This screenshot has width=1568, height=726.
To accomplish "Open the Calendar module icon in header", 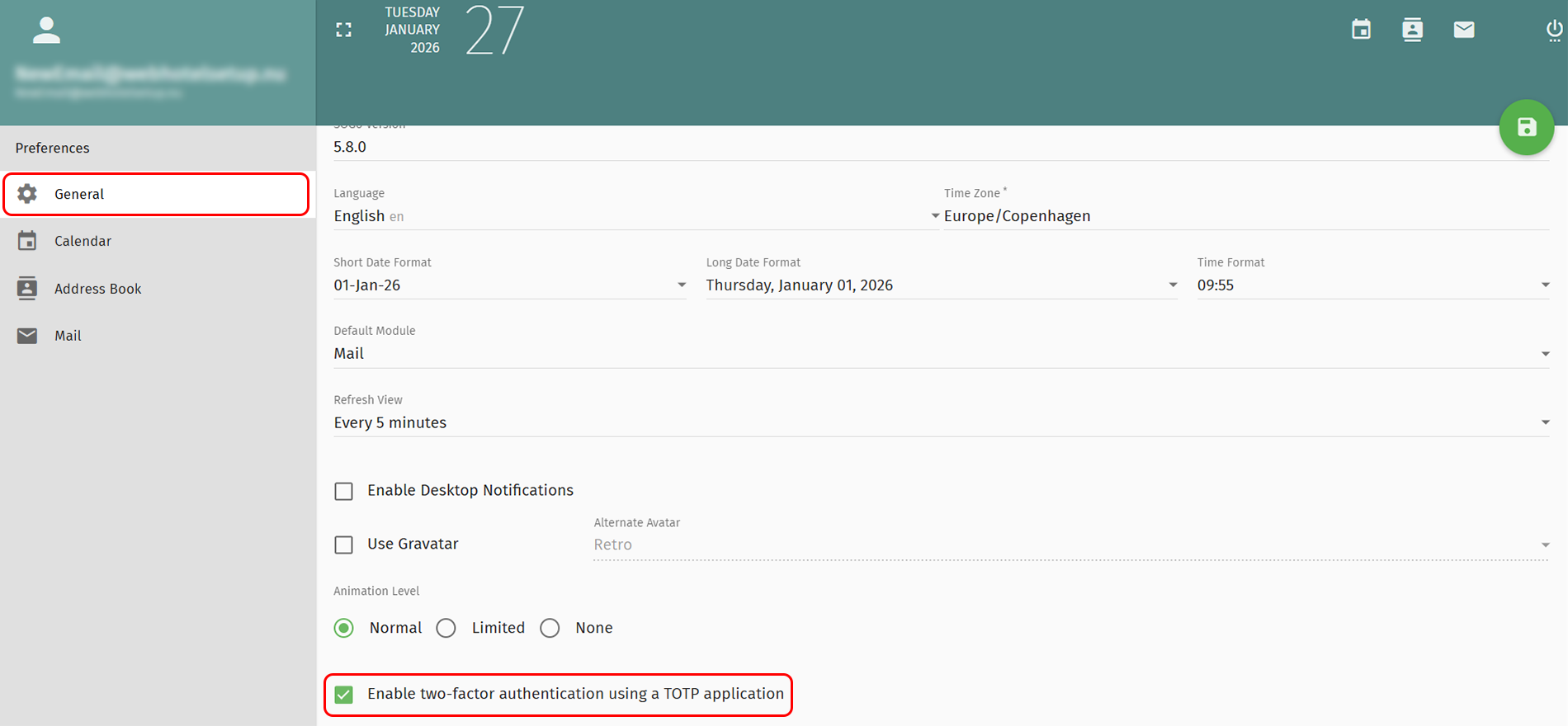I will 1361,31.
